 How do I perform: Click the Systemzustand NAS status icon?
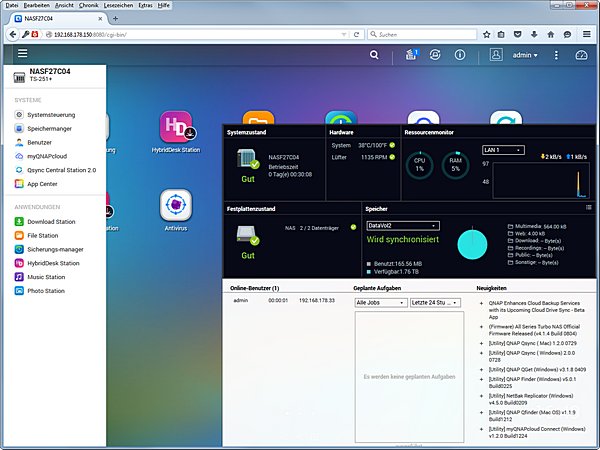pyautogui.click(x=248, y=159)
